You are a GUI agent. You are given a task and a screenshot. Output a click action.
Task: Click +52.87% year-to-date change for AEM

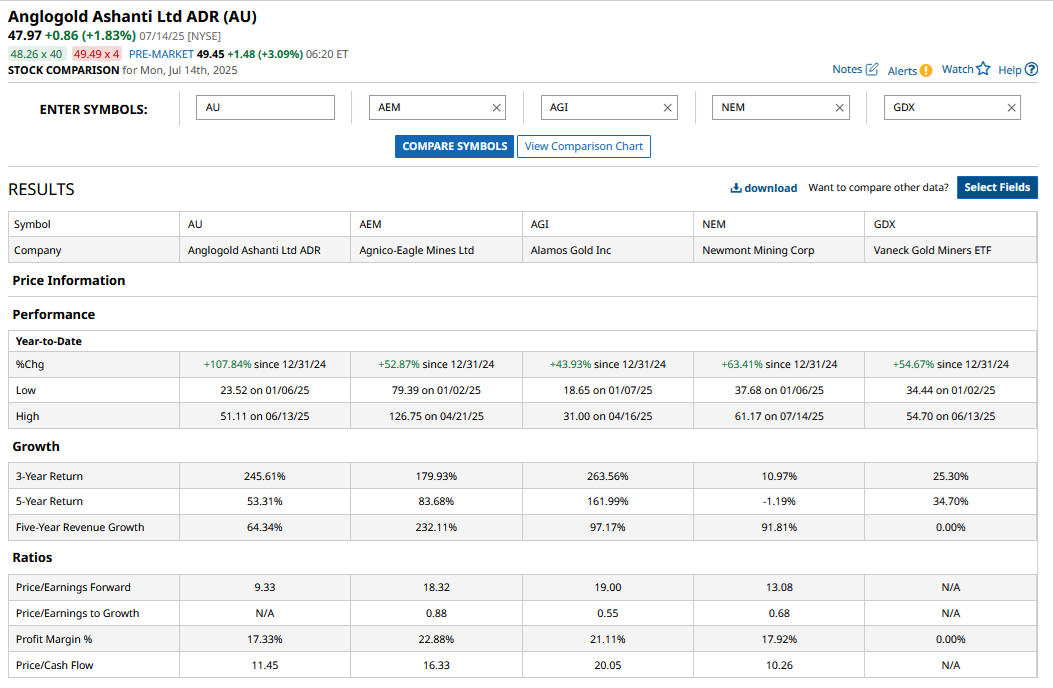click(x=399, y=364)
